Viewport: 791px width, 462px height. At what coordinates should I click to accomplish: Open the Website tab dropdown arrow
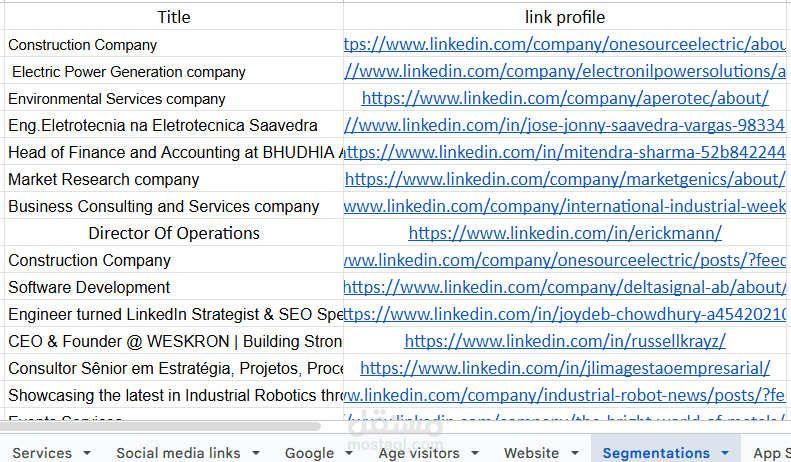(575, 453)
